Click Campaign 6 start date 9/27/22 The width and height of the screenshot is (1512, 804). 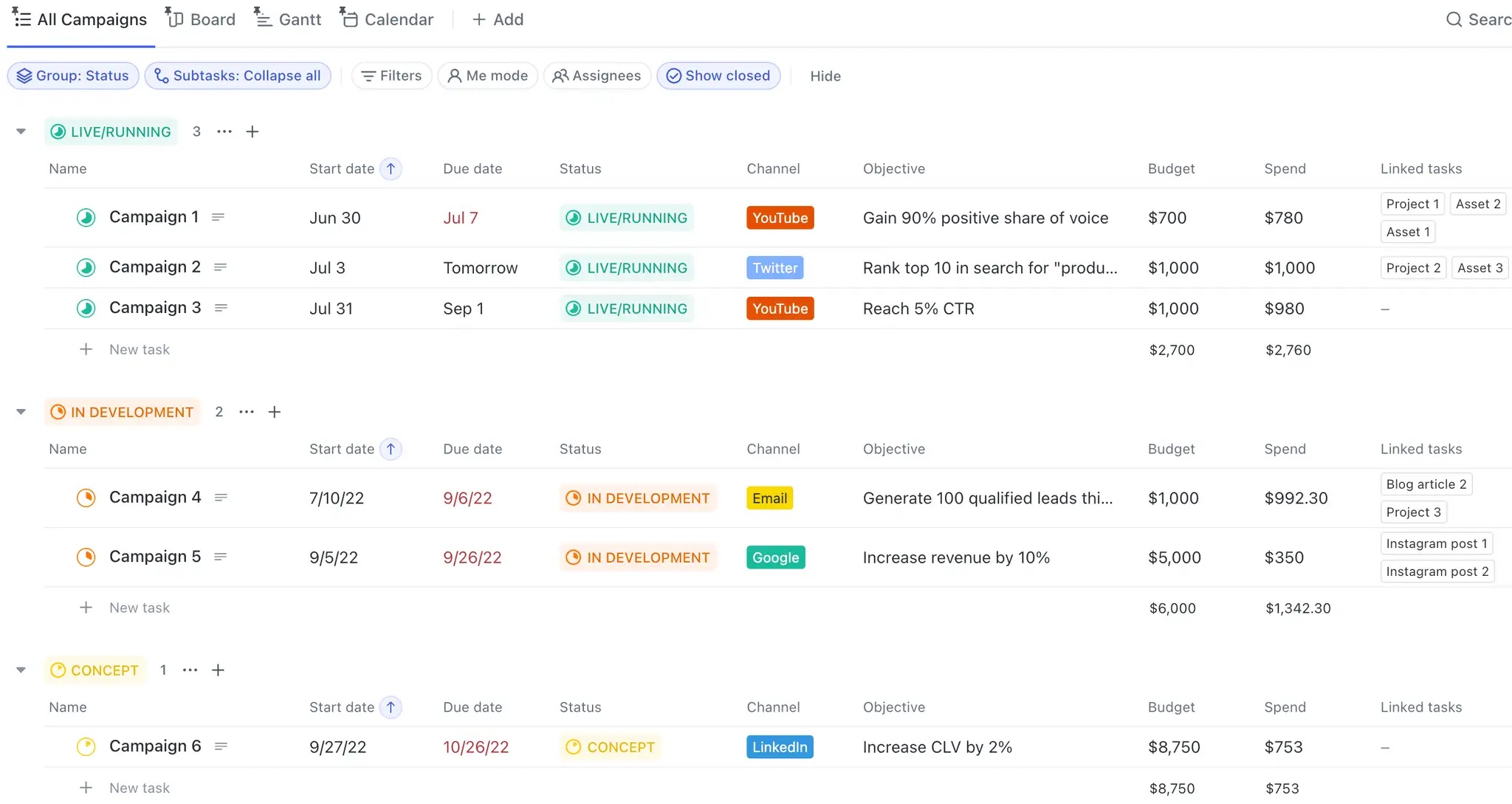pos(338,747)
